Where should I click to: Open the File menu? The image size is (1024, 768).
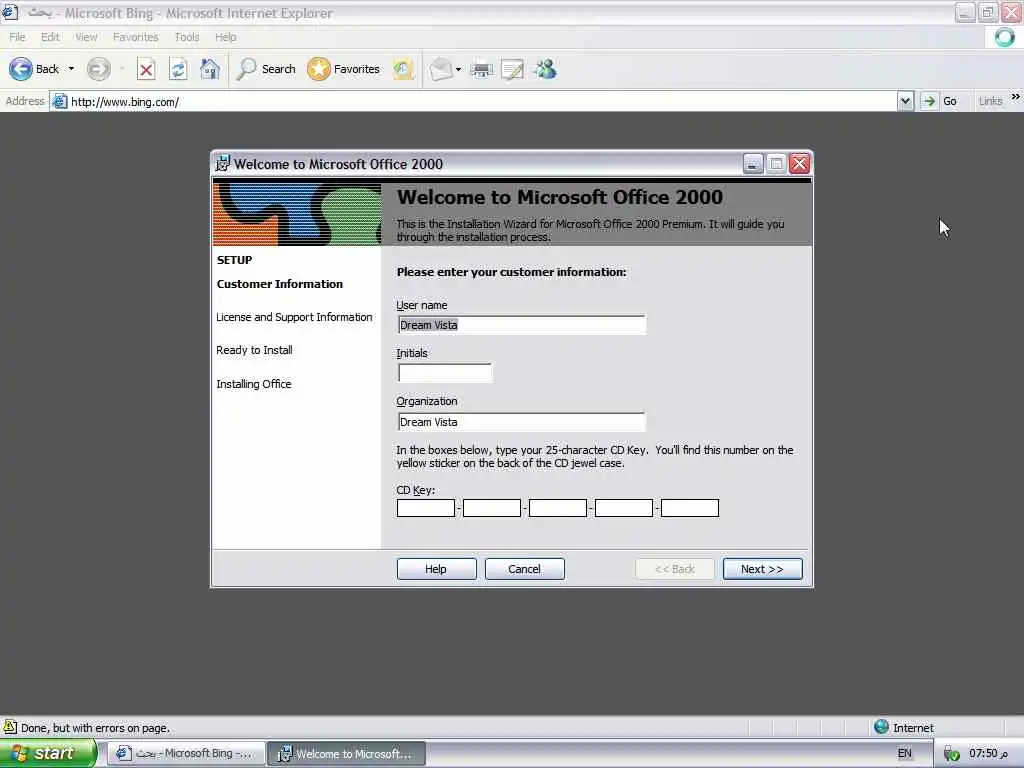click(17, 37)
